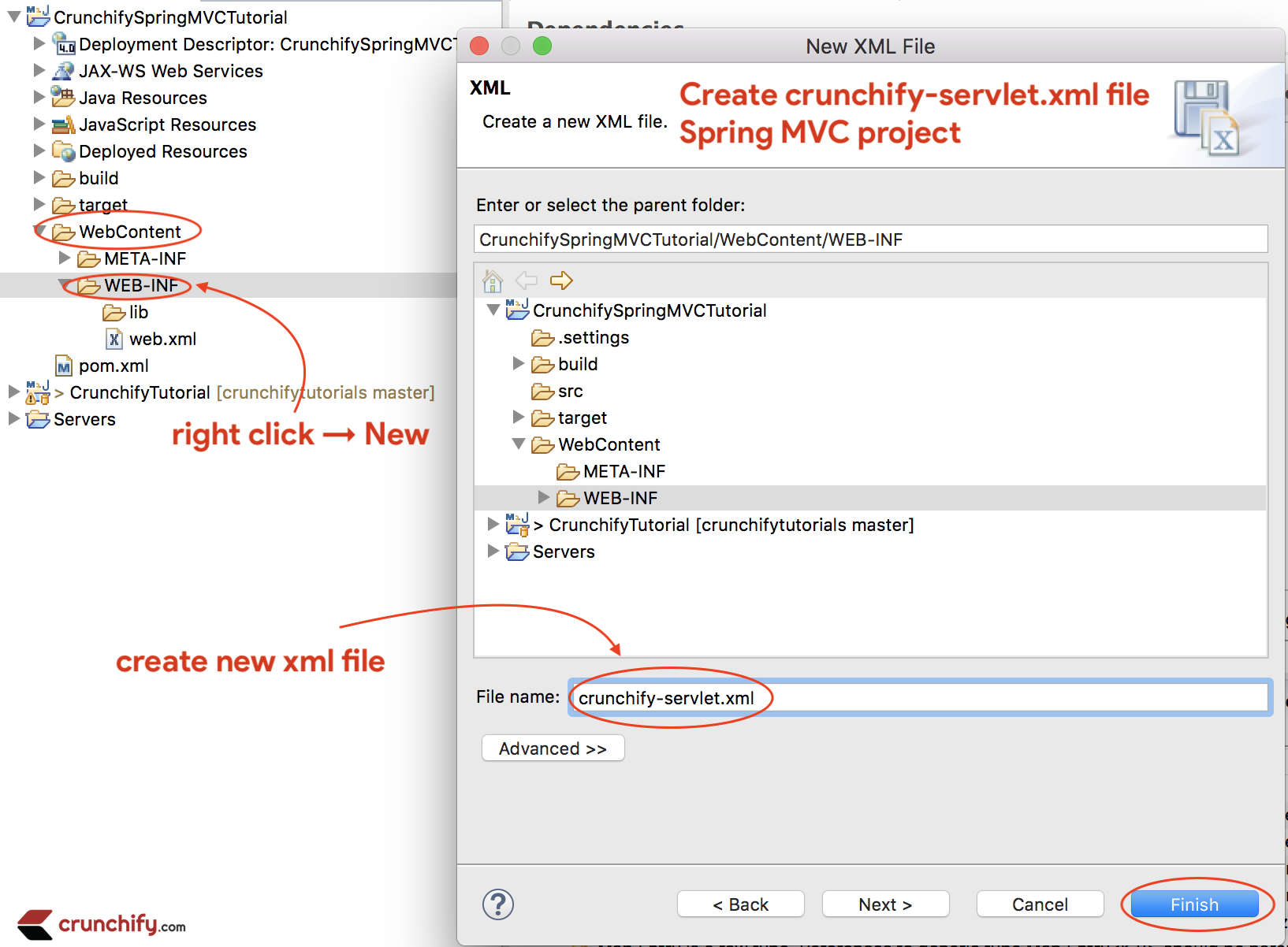This screenshot has width=1288, height=947.
Task: Expand the Servers node in project explorer
Action: (x=13, y=418)
